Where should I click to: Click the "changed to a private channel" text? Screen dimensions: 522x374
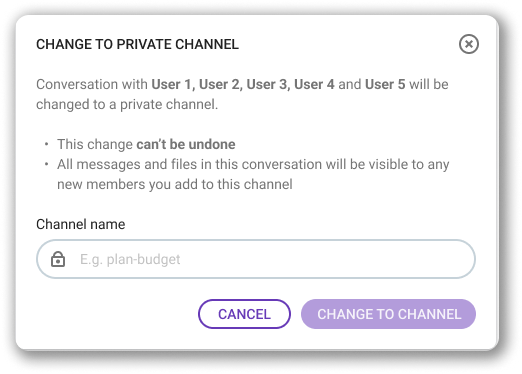127,104
